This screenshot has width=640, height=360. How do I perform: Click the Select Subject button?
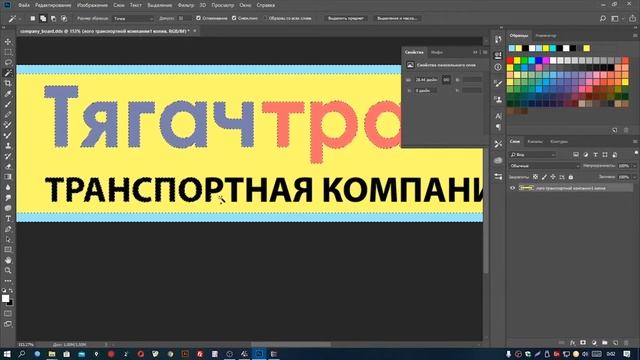[x=346, y=18]
